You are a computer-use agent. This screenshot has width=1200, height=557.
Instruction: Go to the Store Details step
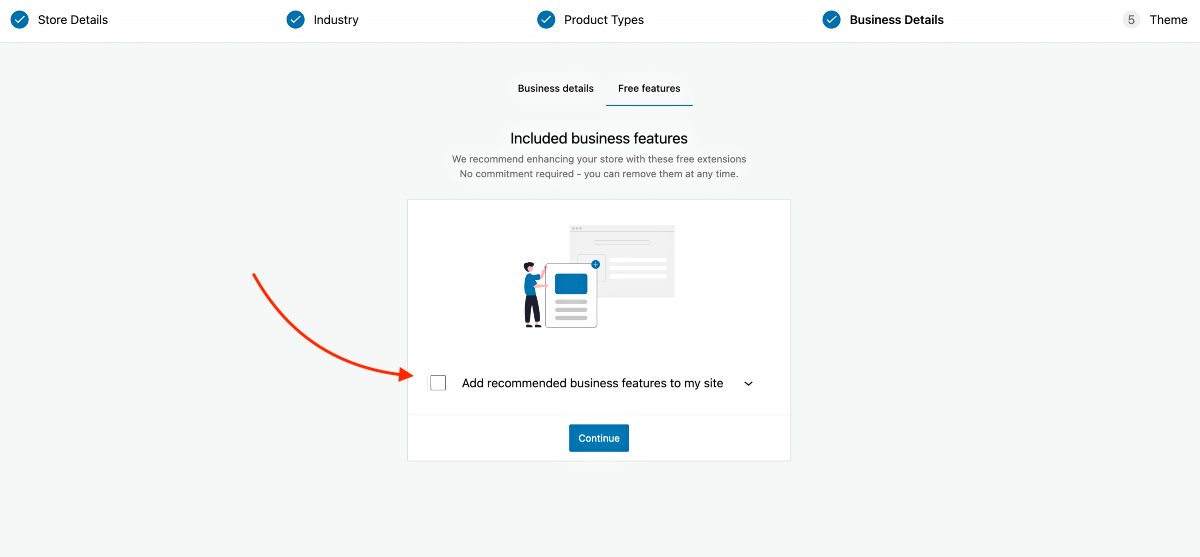[73, 20]
